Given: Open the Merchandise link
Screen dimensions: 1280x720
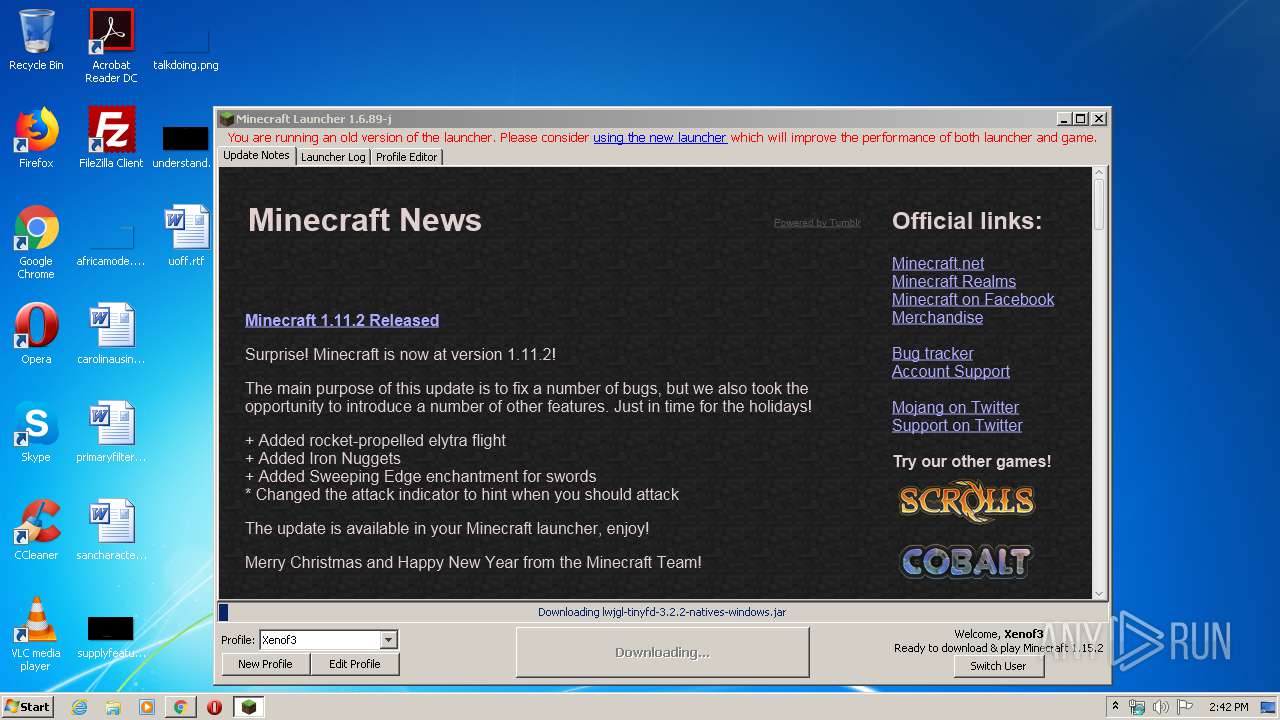Looking at the screenshot, I should coord(937,317).
